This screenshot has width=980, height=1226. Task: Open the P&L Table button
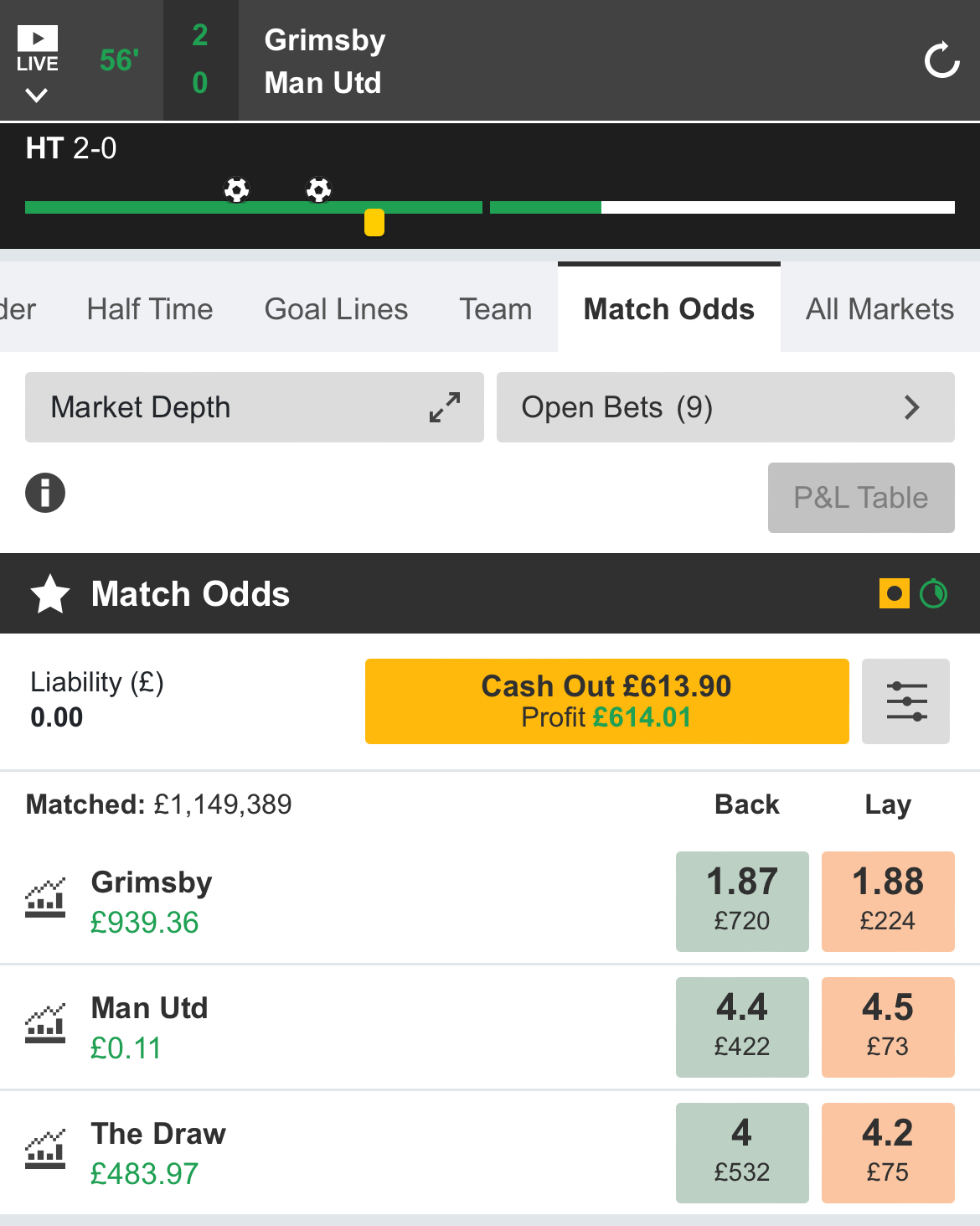point(861,498)
